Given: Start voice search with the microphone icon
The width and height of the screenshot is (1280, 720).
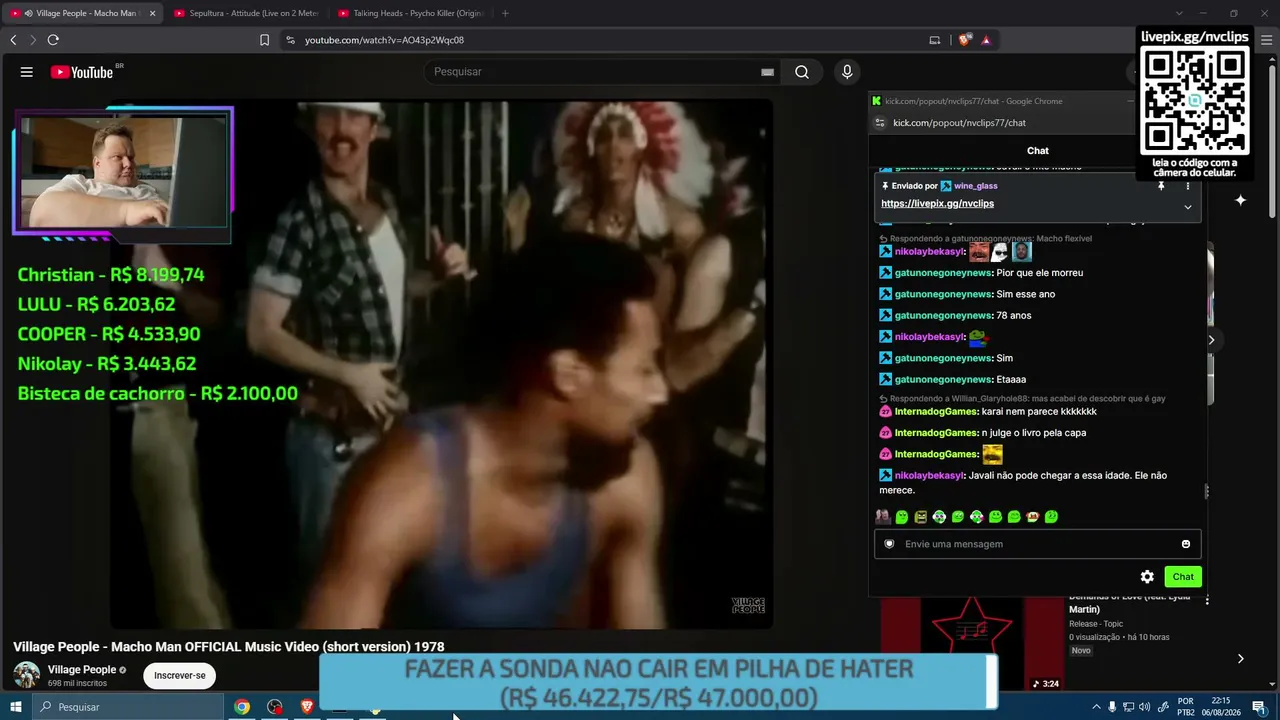Looking at the screenshot, I should coord(847,72).
